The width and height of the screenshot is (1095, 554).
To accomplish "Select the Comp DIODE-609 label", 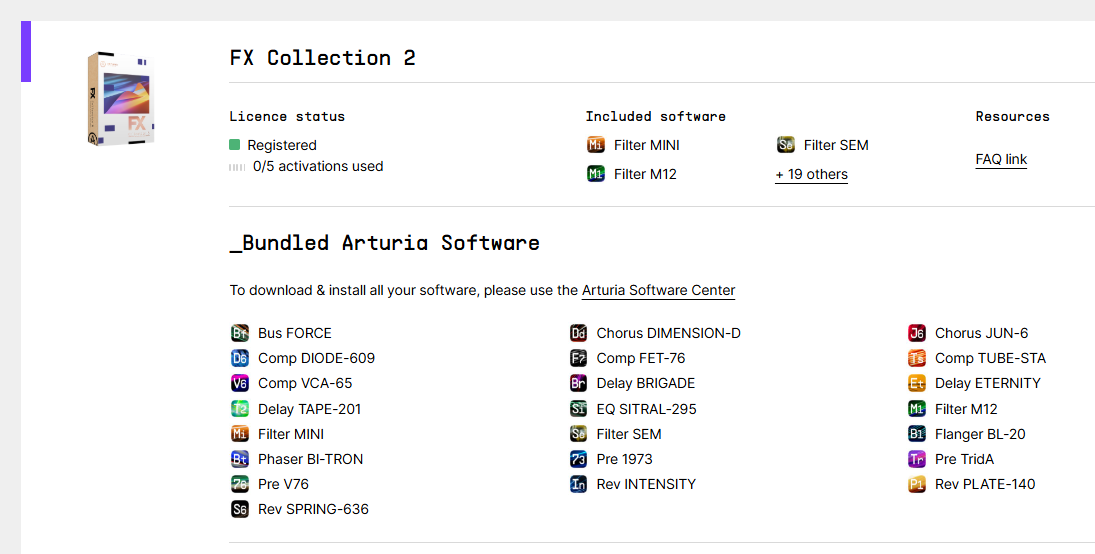I will (x=316, y=358).
